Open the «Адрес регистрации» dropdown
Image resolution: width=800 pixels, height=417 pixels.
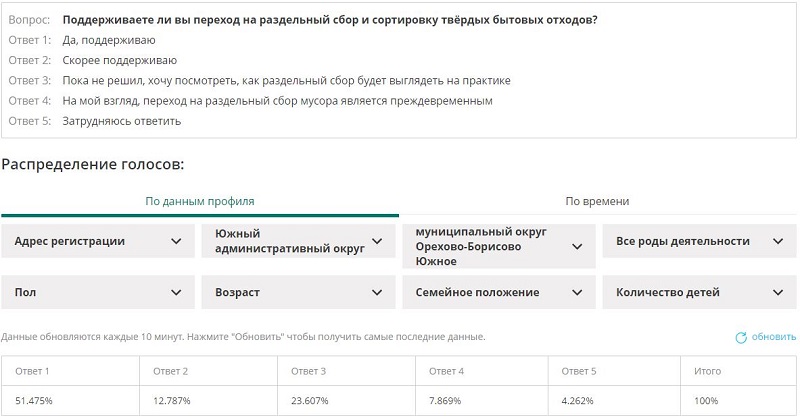(x=97, y=241)
